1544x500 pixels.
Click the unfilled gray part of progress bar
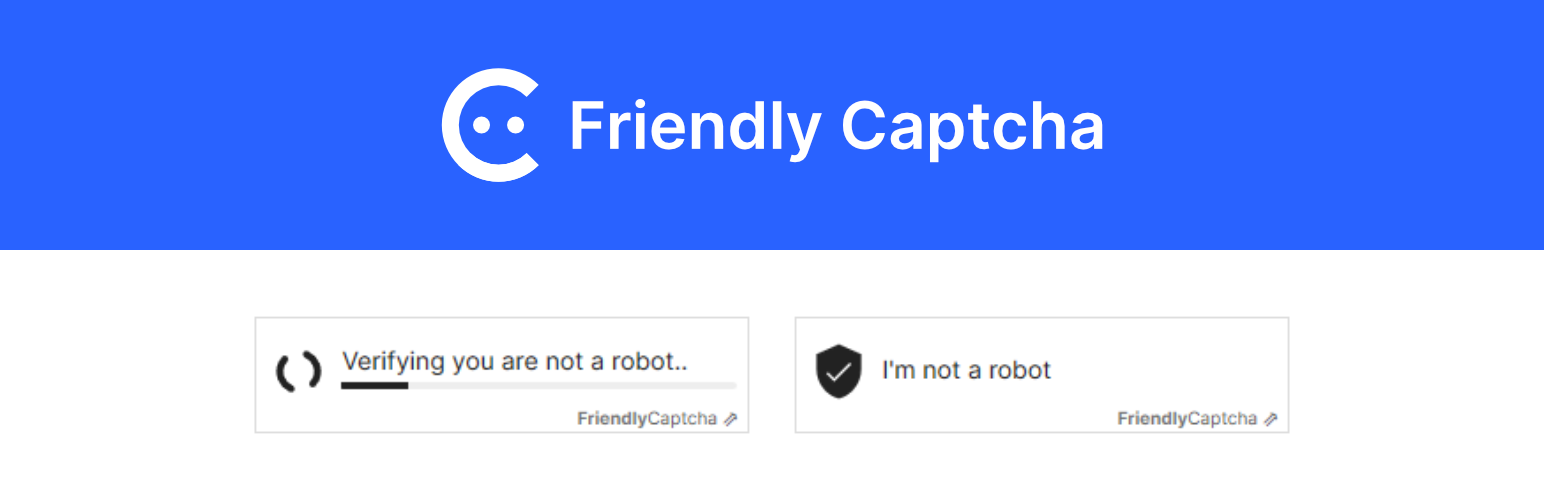572,385
